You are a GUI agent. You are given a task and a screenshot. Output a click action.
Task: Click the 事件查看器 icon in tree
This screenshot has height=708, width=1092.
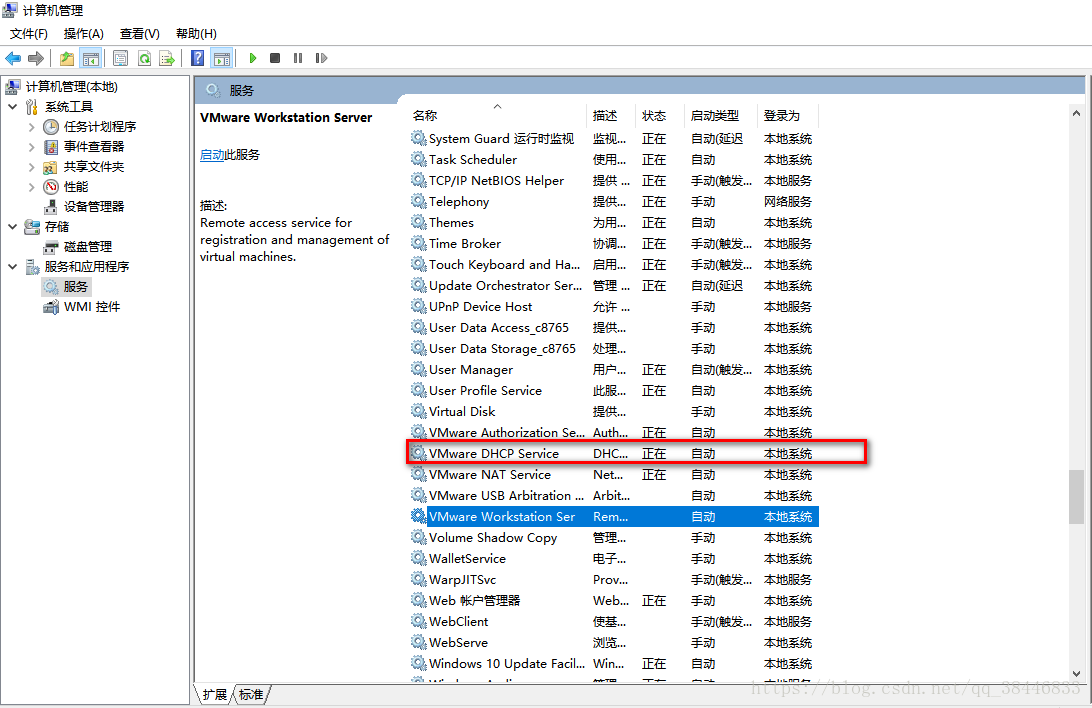[x=51, y=147]
